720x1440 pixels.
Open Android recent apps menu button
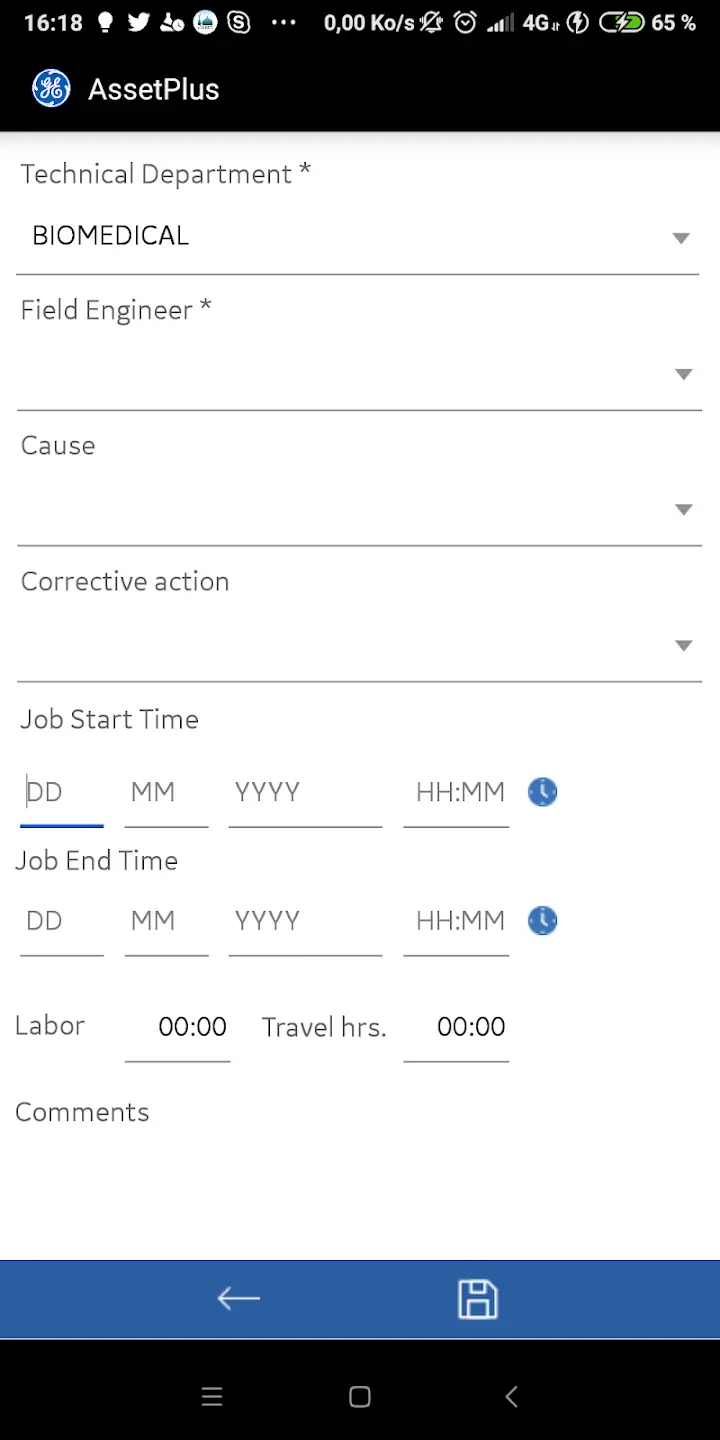tap(212, 1397)
